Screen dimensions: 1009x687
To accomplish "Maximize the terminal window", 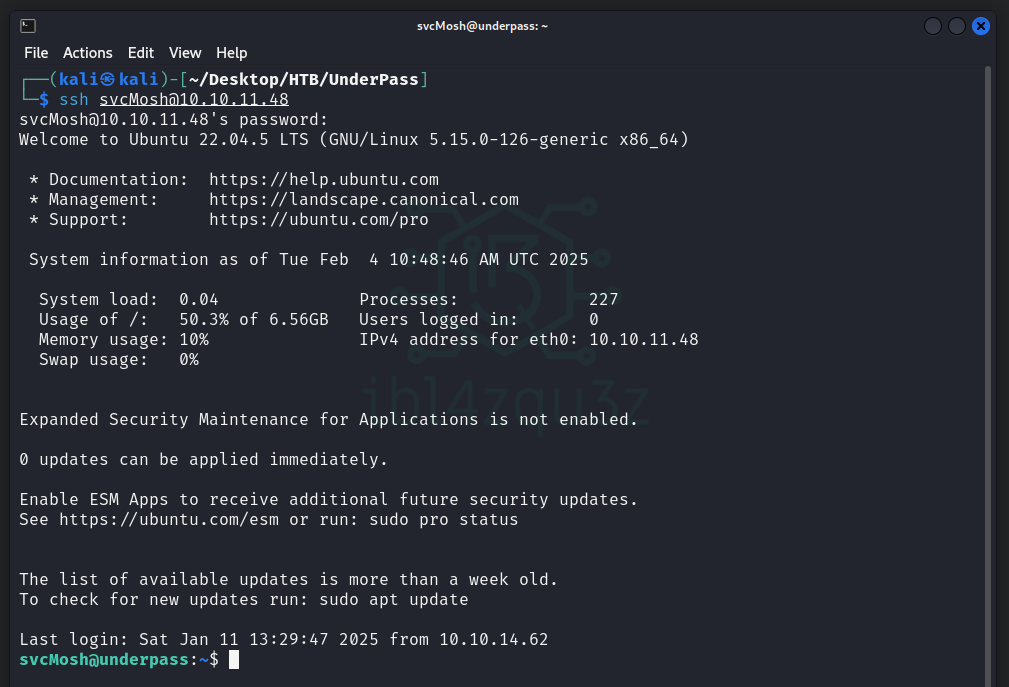I will tap(957, 26).
